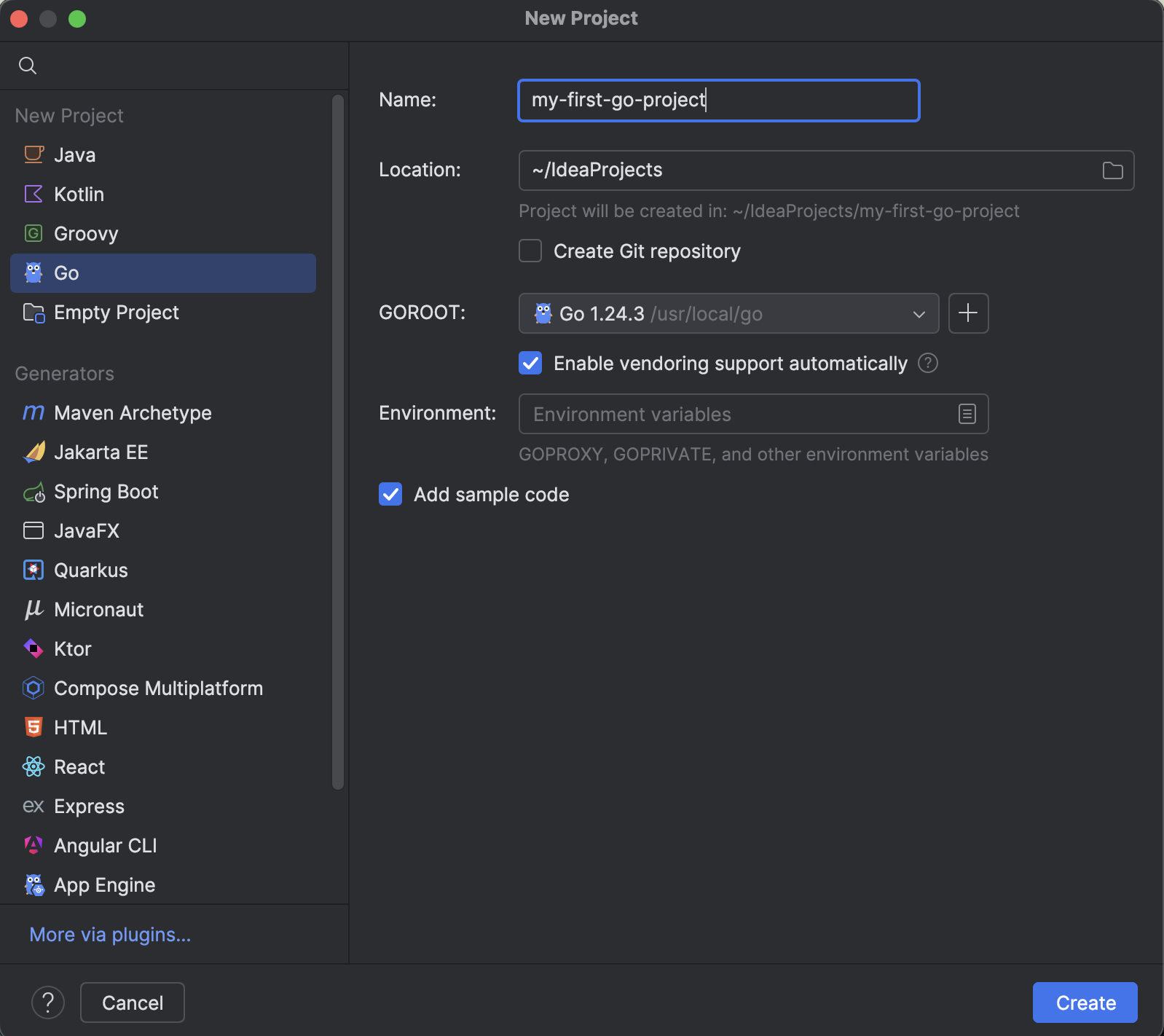Image resolution: width=1164 pixels, height=1036 pixels.
Task: Open the Compose Multiplatform generator
Action: pyautogui.click(x=163, y=688)
